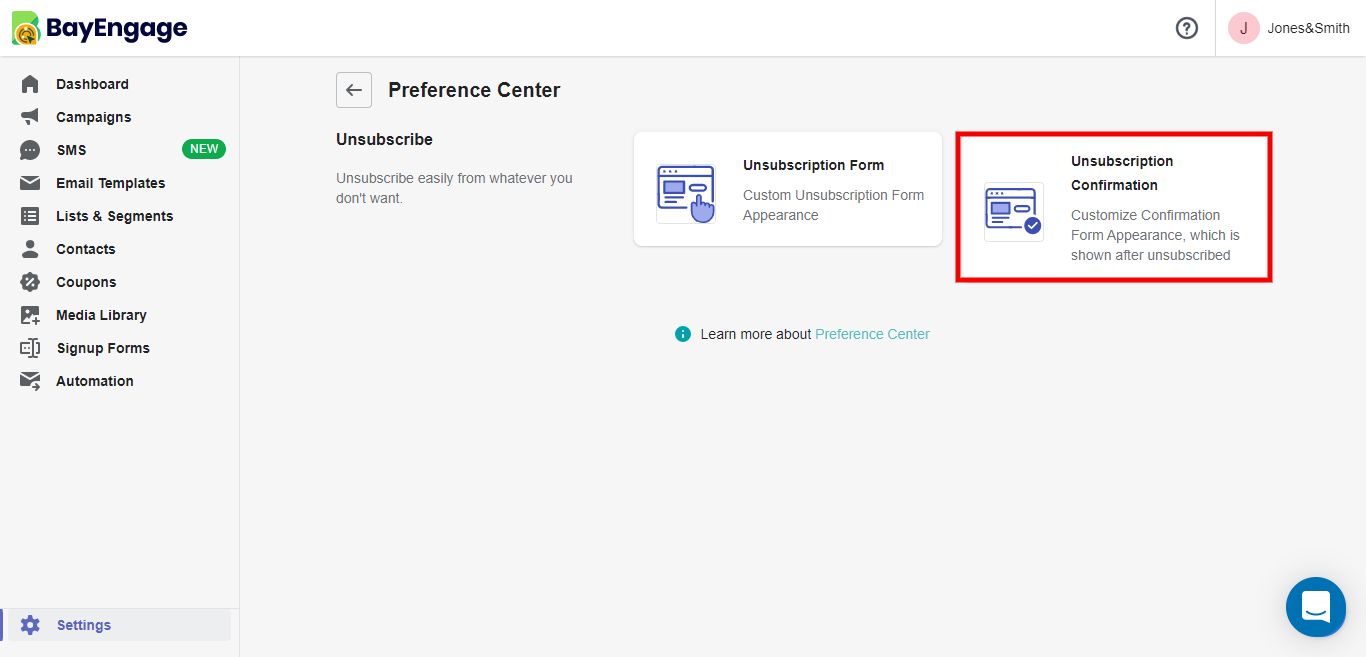Viewport: 1366px width, 657px height.
Task: Click the Lists & Segments list icon
Action: tap(30, 216)
